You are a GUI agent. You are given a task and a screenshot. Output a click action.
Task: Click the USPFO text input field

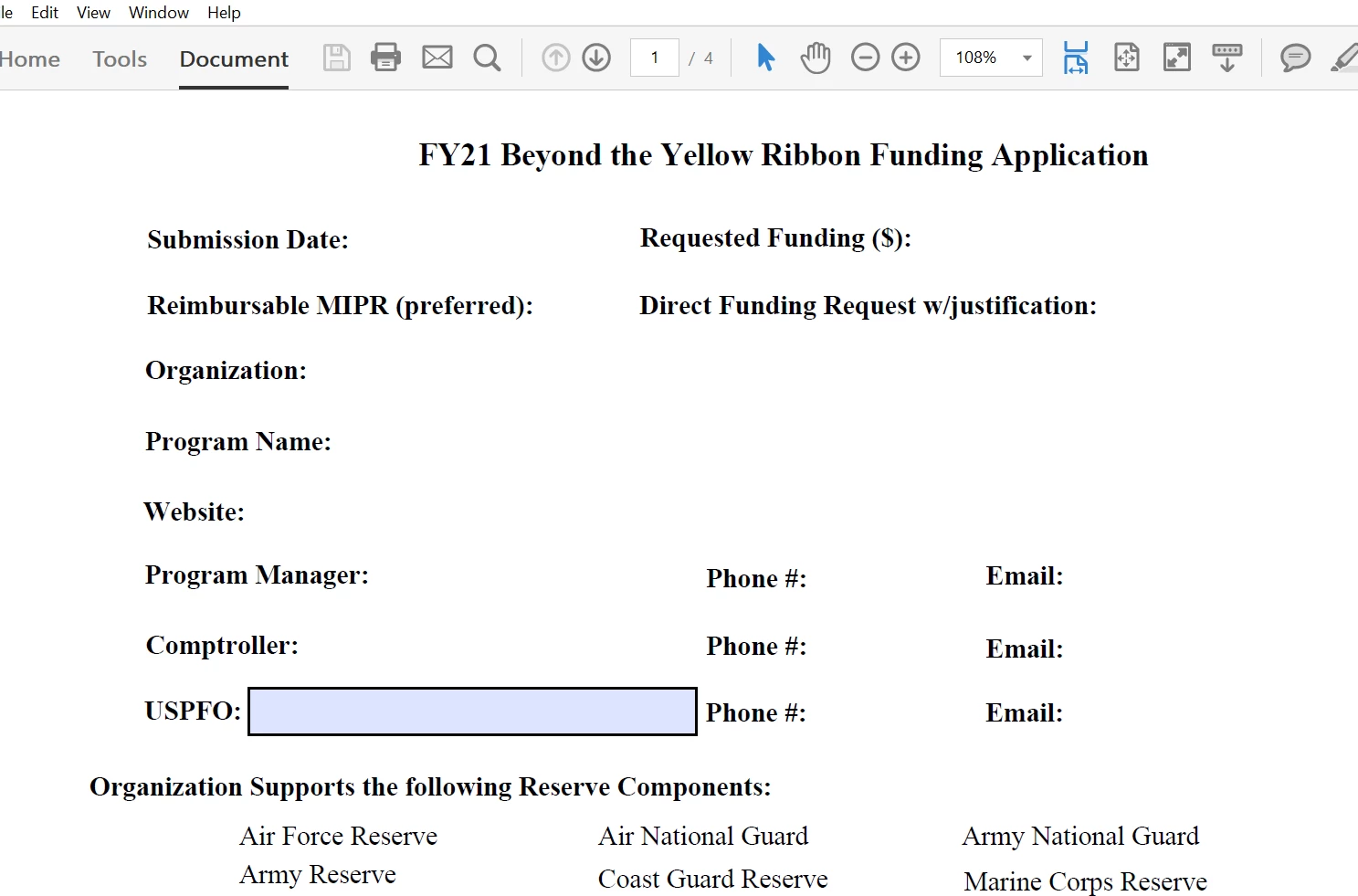(472, 712)
